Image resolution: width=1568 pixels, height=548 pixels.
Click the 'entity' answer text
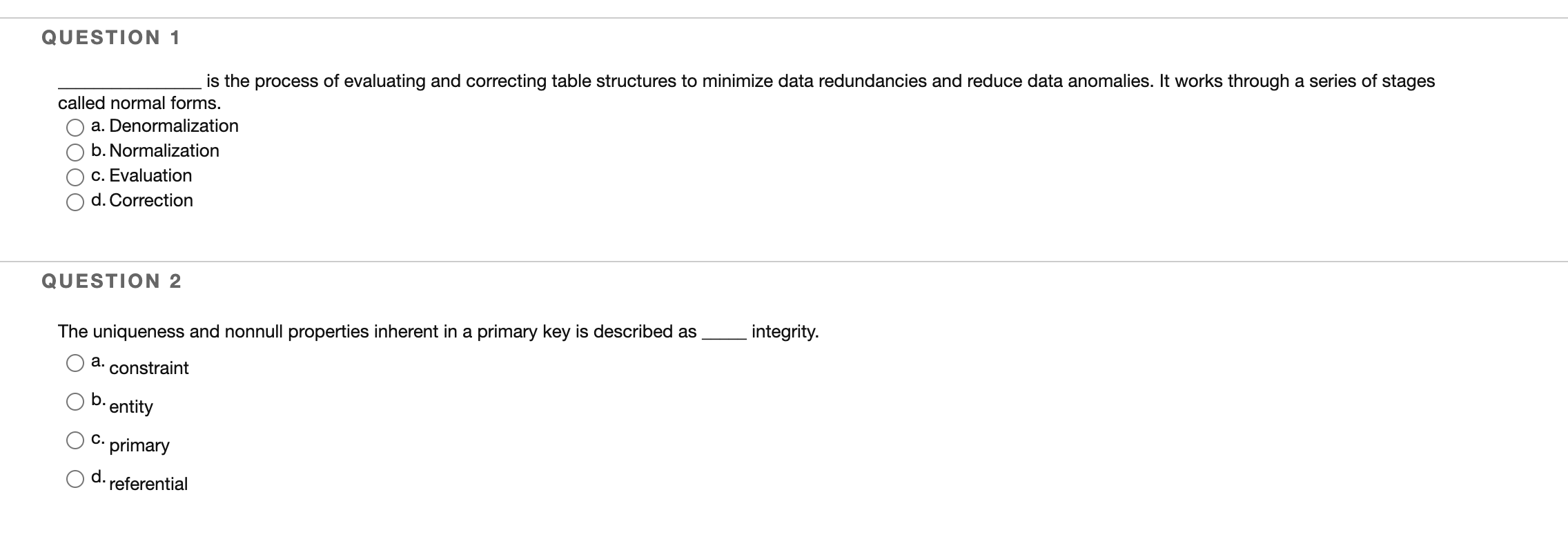coord(131,407)
